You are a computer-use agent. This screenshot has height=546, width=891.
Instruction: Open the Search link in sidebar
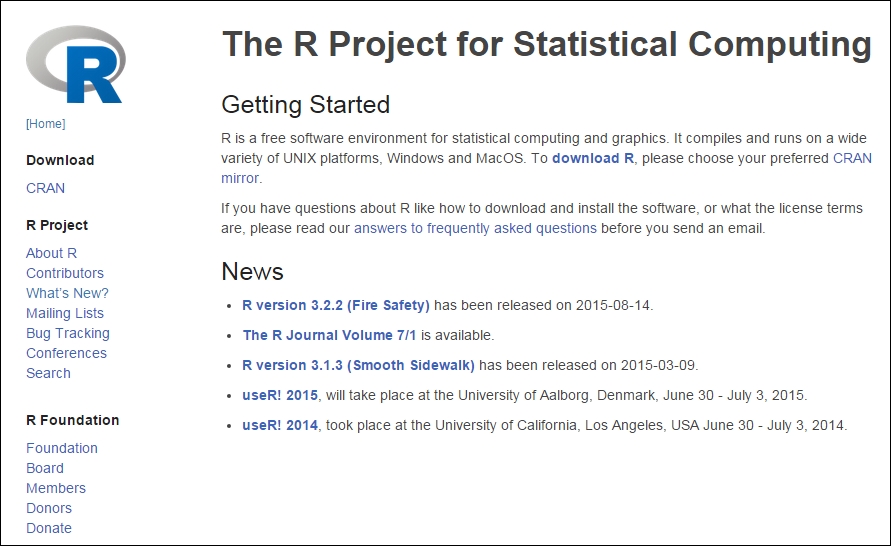48,373
